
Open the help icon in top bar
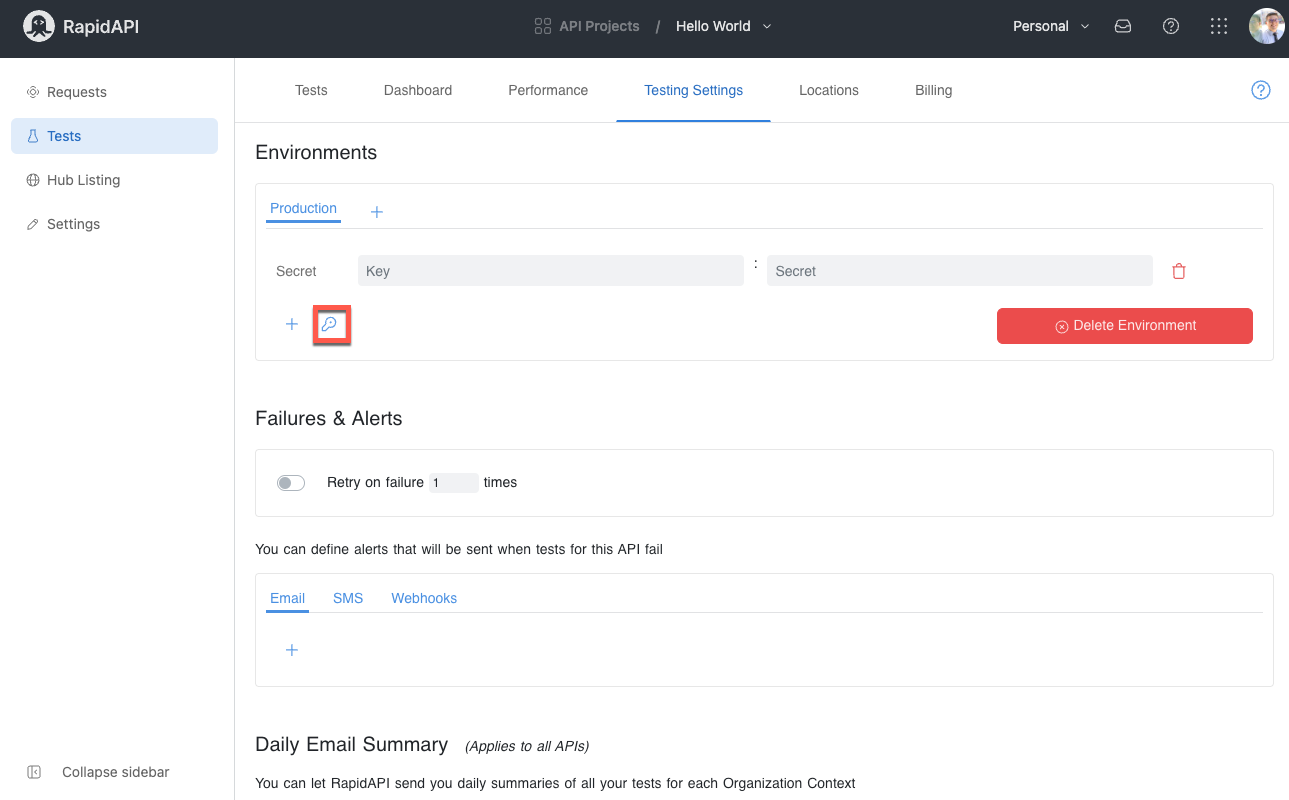tap(1171, 27)
